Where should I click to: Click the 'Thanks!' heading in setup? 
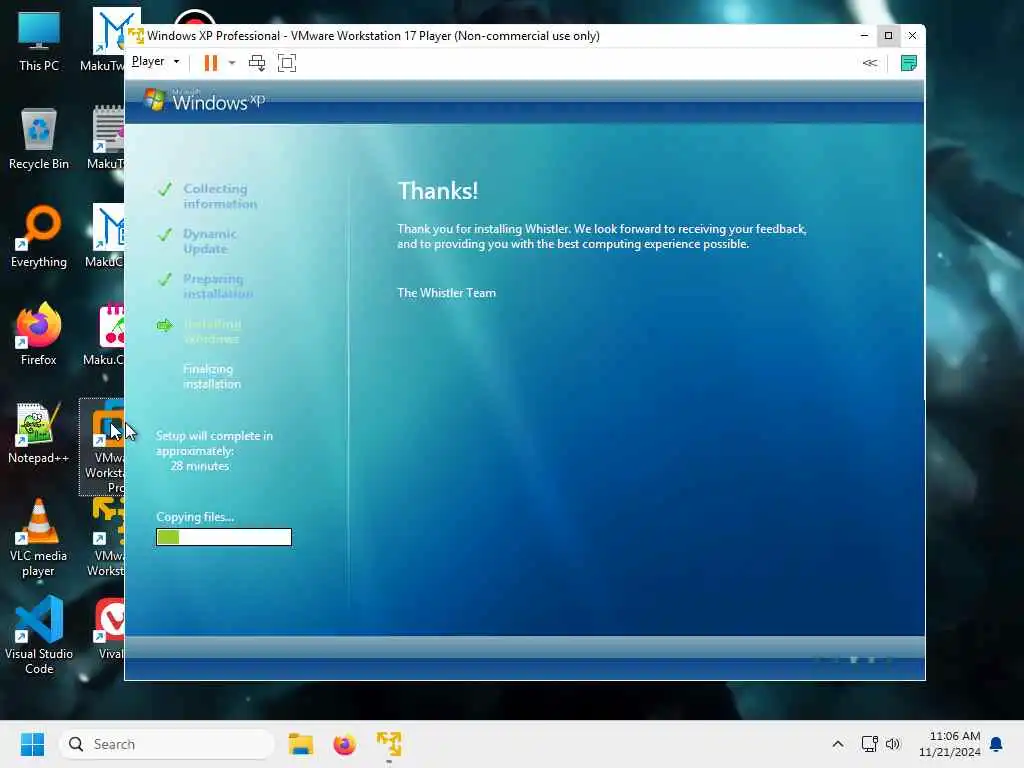(438, 191)
